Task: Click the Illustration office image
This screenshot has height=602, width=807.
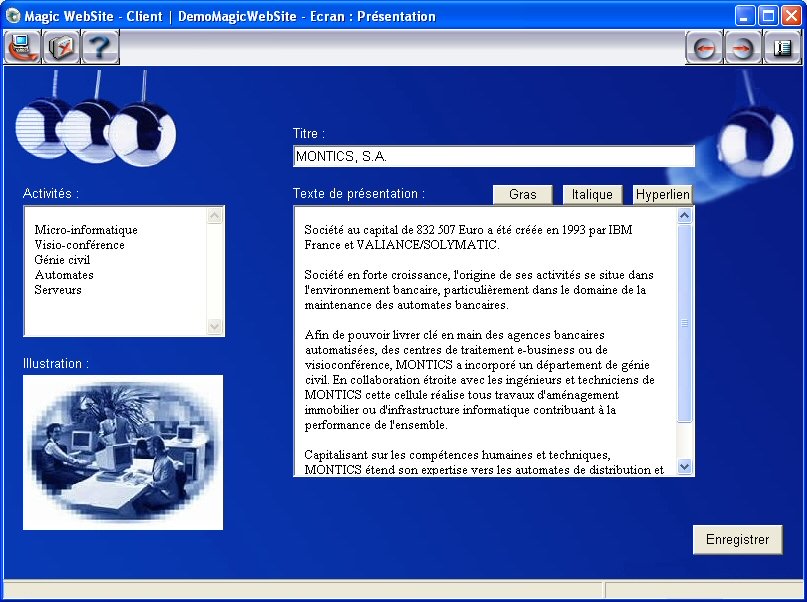Action: click(x=123, y=452)
